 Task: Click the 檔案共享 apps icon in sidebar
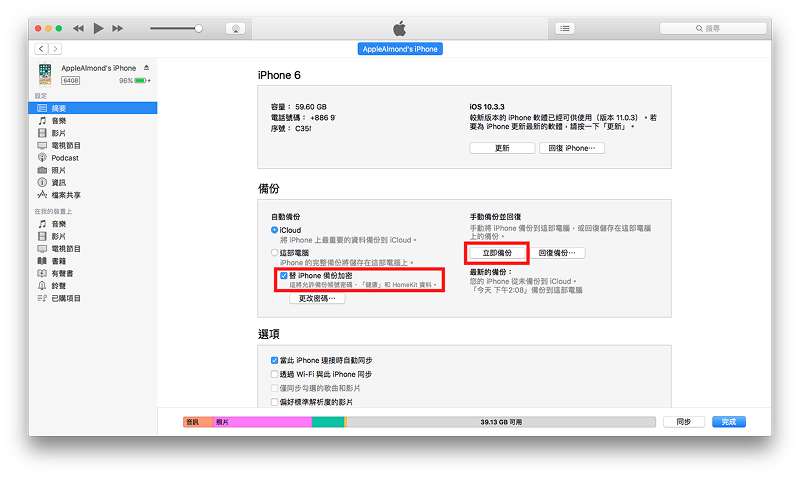[x=42, y=195]
